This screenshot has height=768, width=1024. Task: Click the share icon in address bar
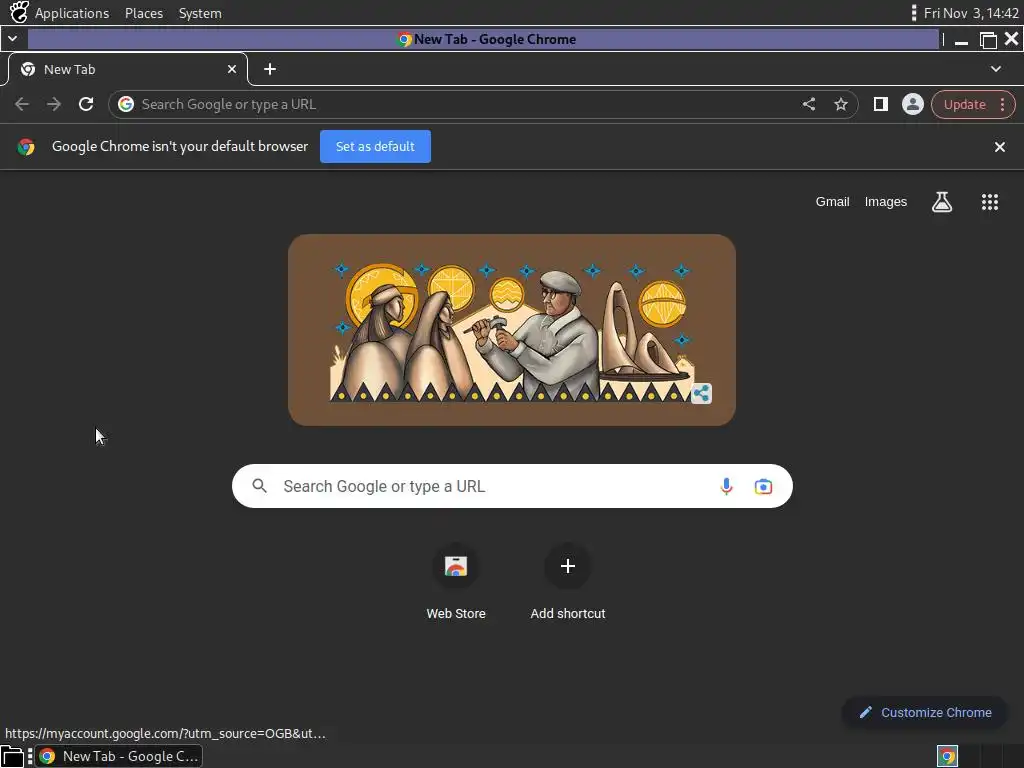(808, 104)
